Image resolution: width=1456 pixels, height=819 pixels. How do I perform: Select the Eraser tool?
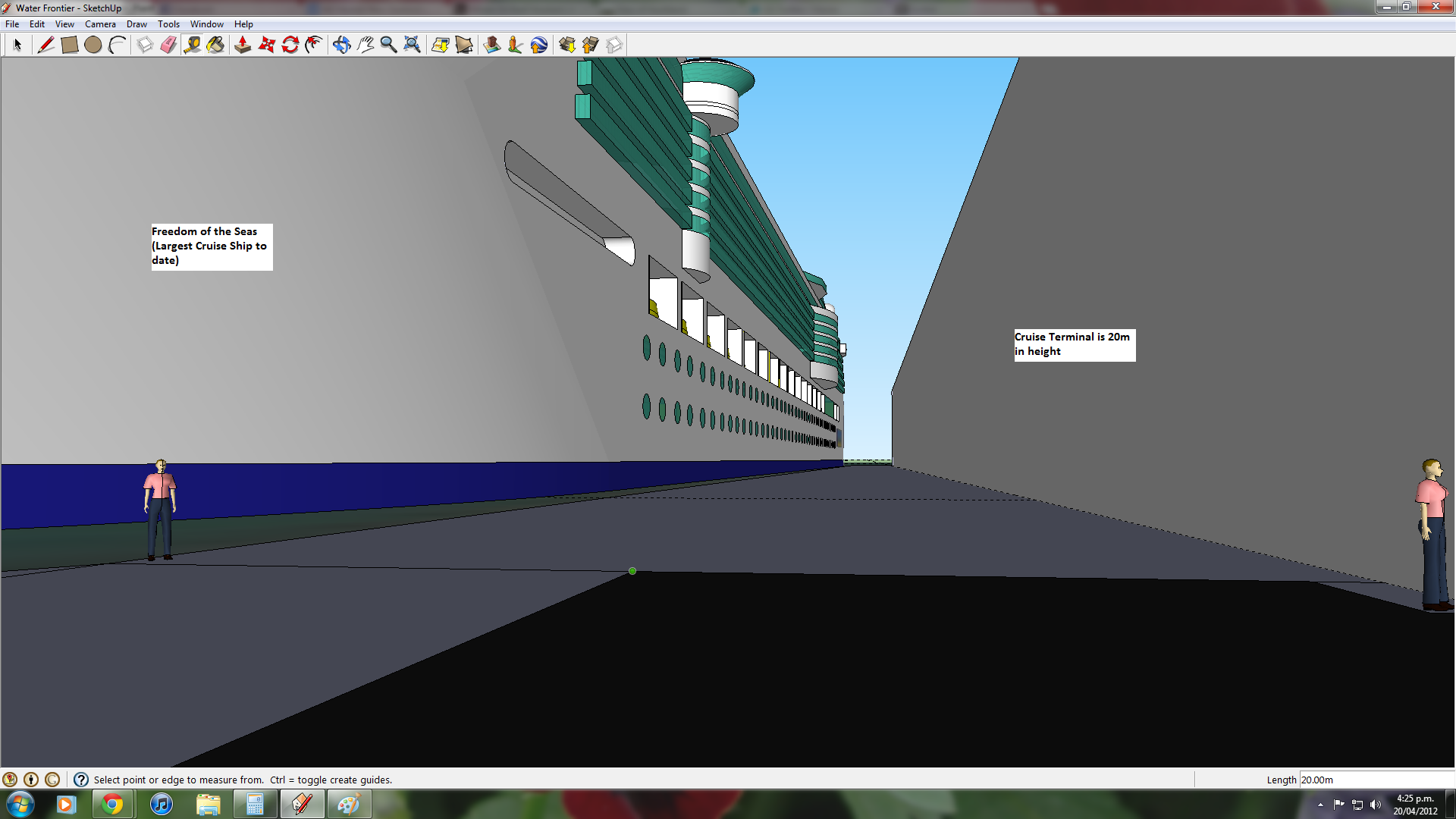click(168, 45)
